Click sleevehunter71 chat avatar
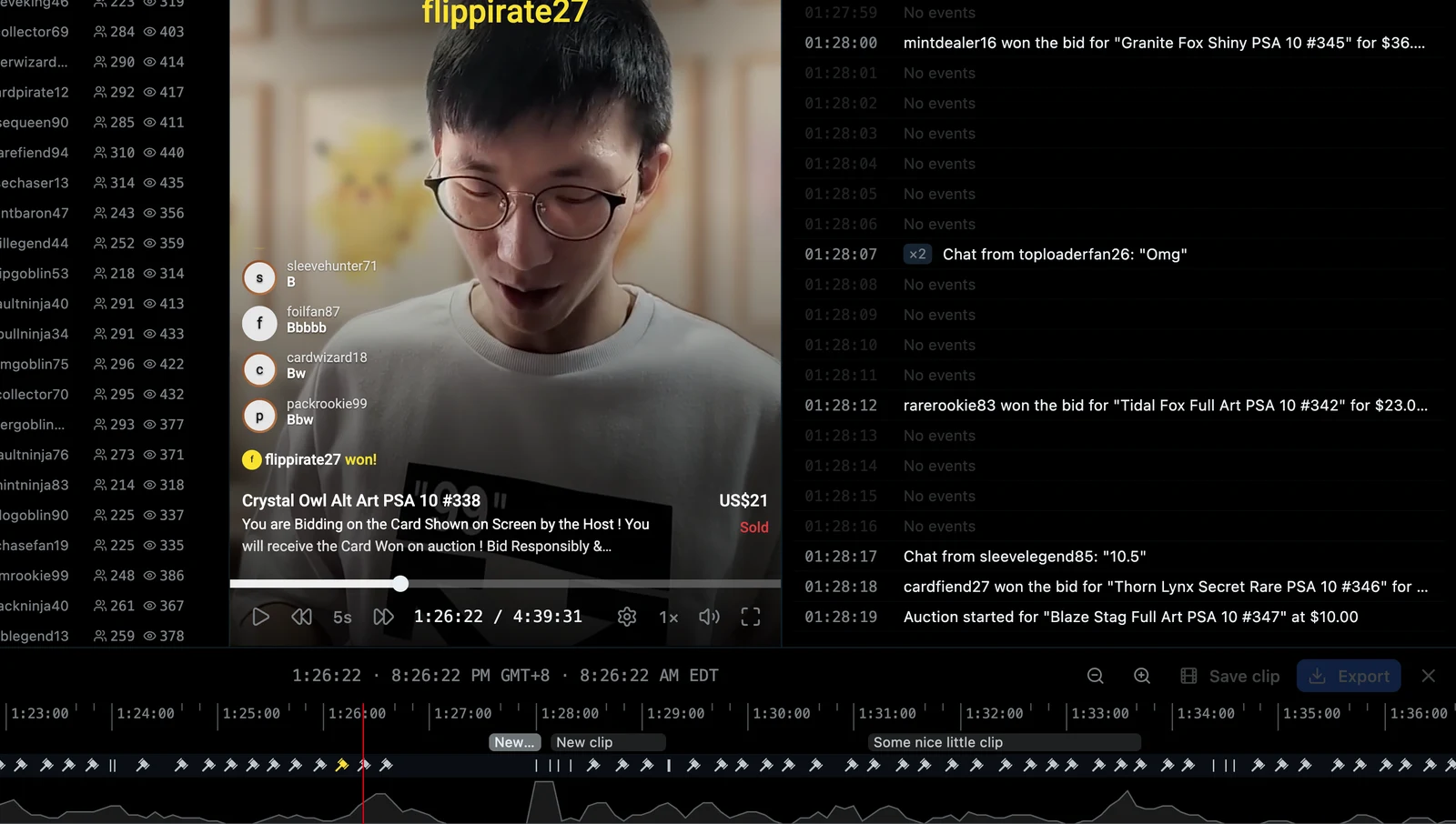This screenshot has width=1456, height=824. [259, 277]
